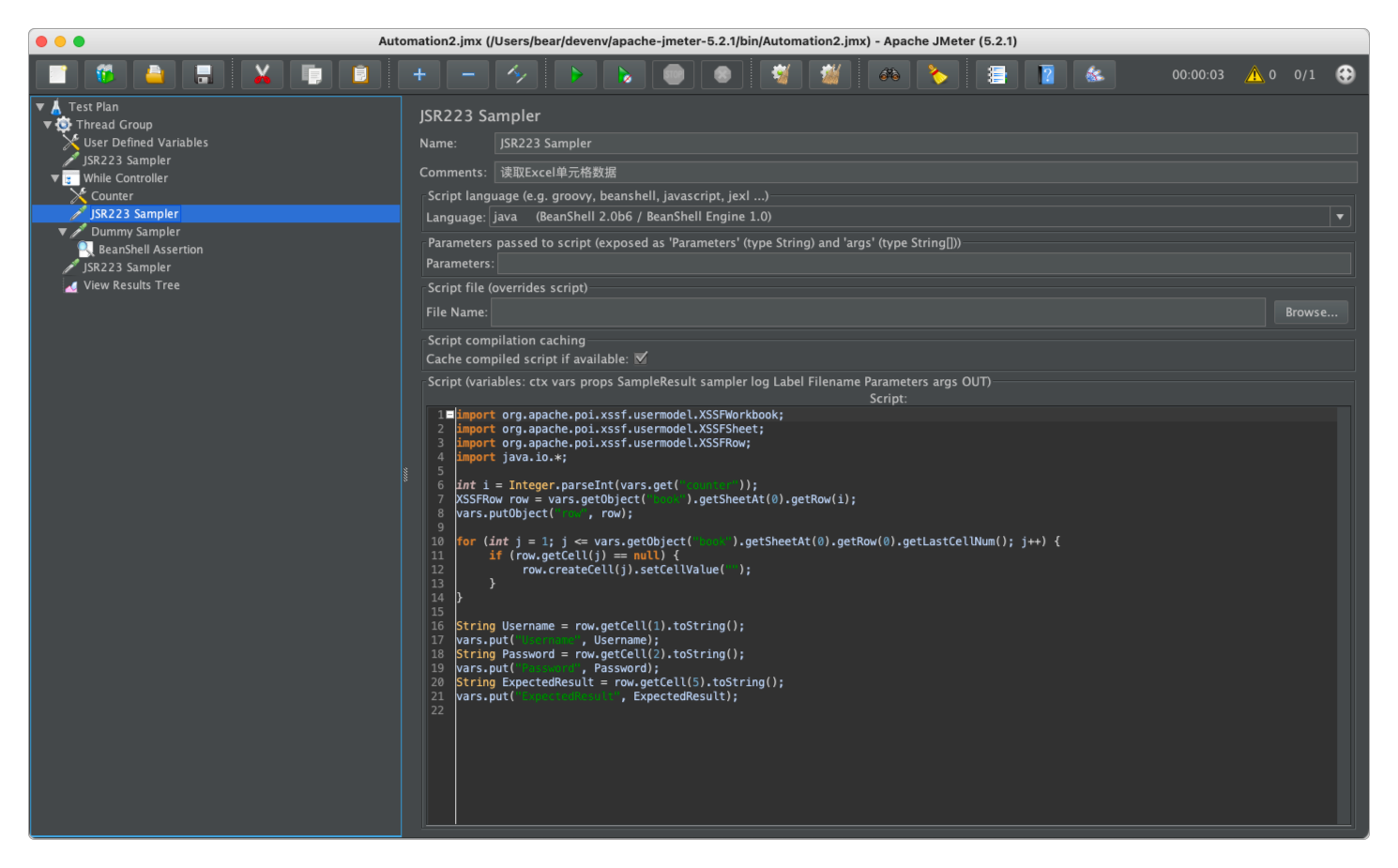The width and height of the screenshot is (1398, 868).
Task: Start test with no pauses icon
Action: [x=625, y=74]
